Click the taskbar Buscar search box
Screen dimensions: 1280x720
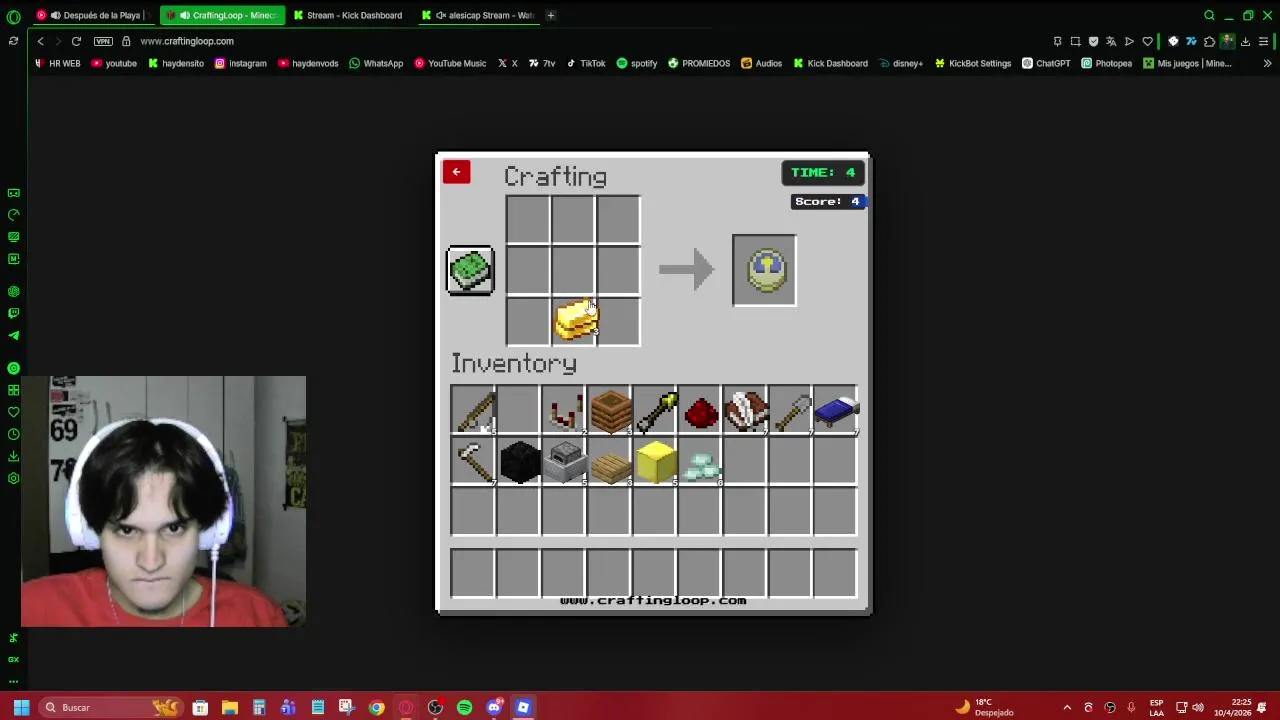[110, 707]
